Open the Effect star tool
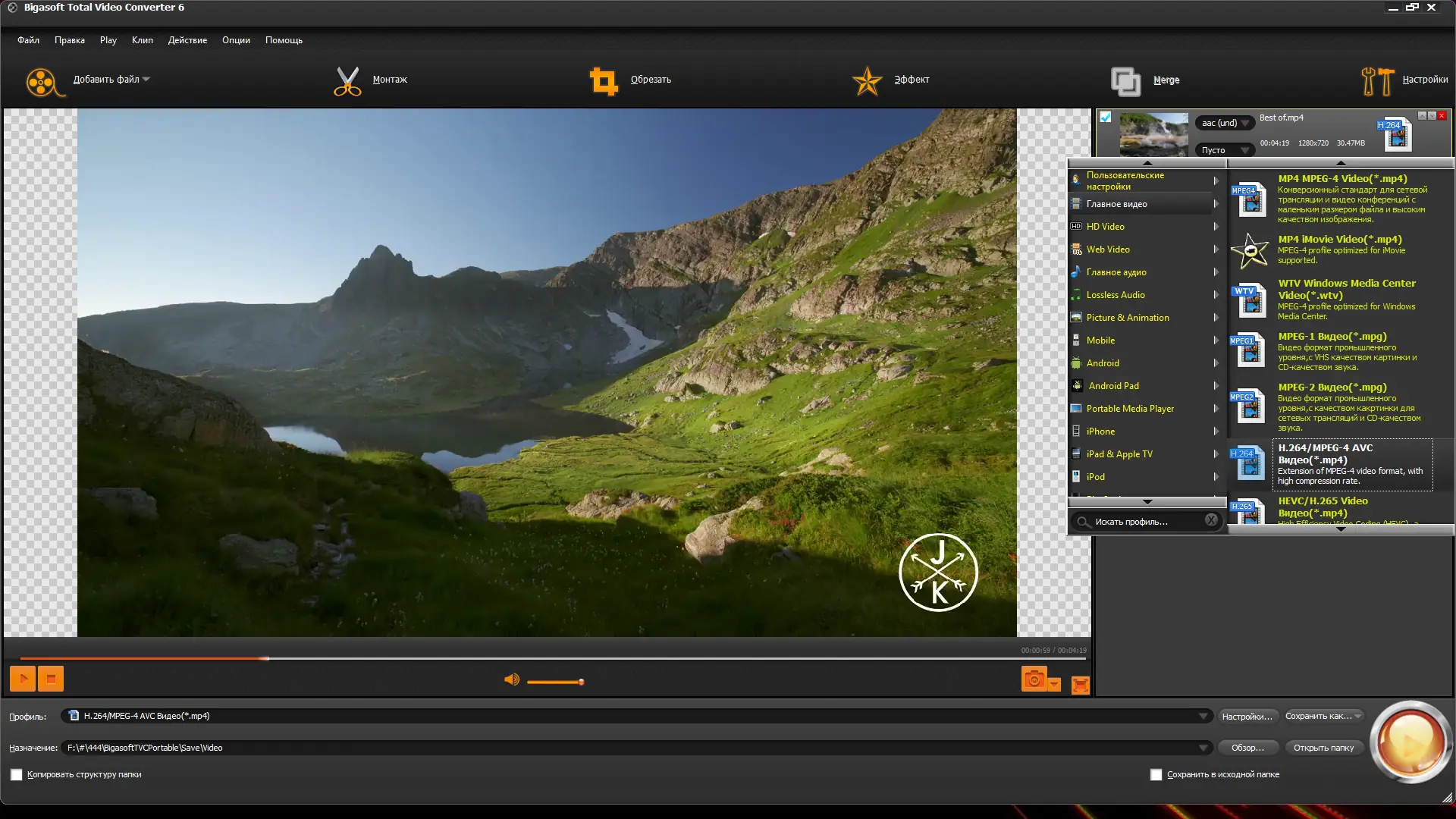 tap(867, 81)
